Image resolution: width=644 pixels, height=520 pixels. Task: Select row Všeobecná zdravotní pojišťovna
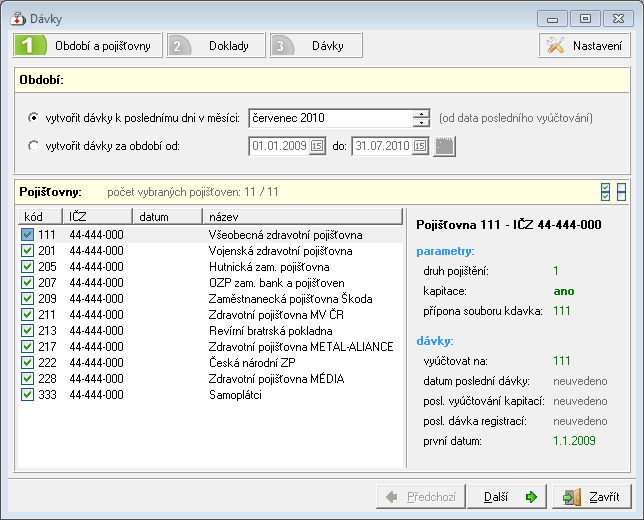[210, 235]
